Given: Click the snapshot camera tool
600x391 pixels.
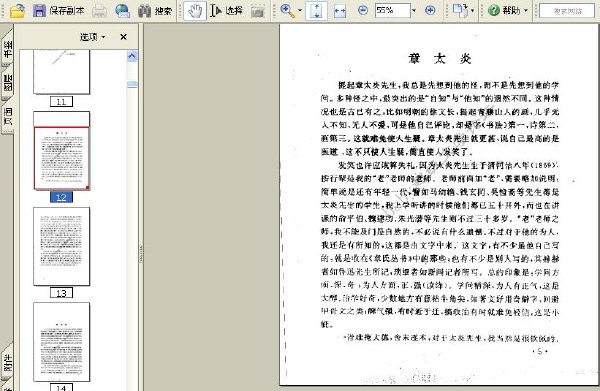Looking at the screenshot, I should pos(258,11).
